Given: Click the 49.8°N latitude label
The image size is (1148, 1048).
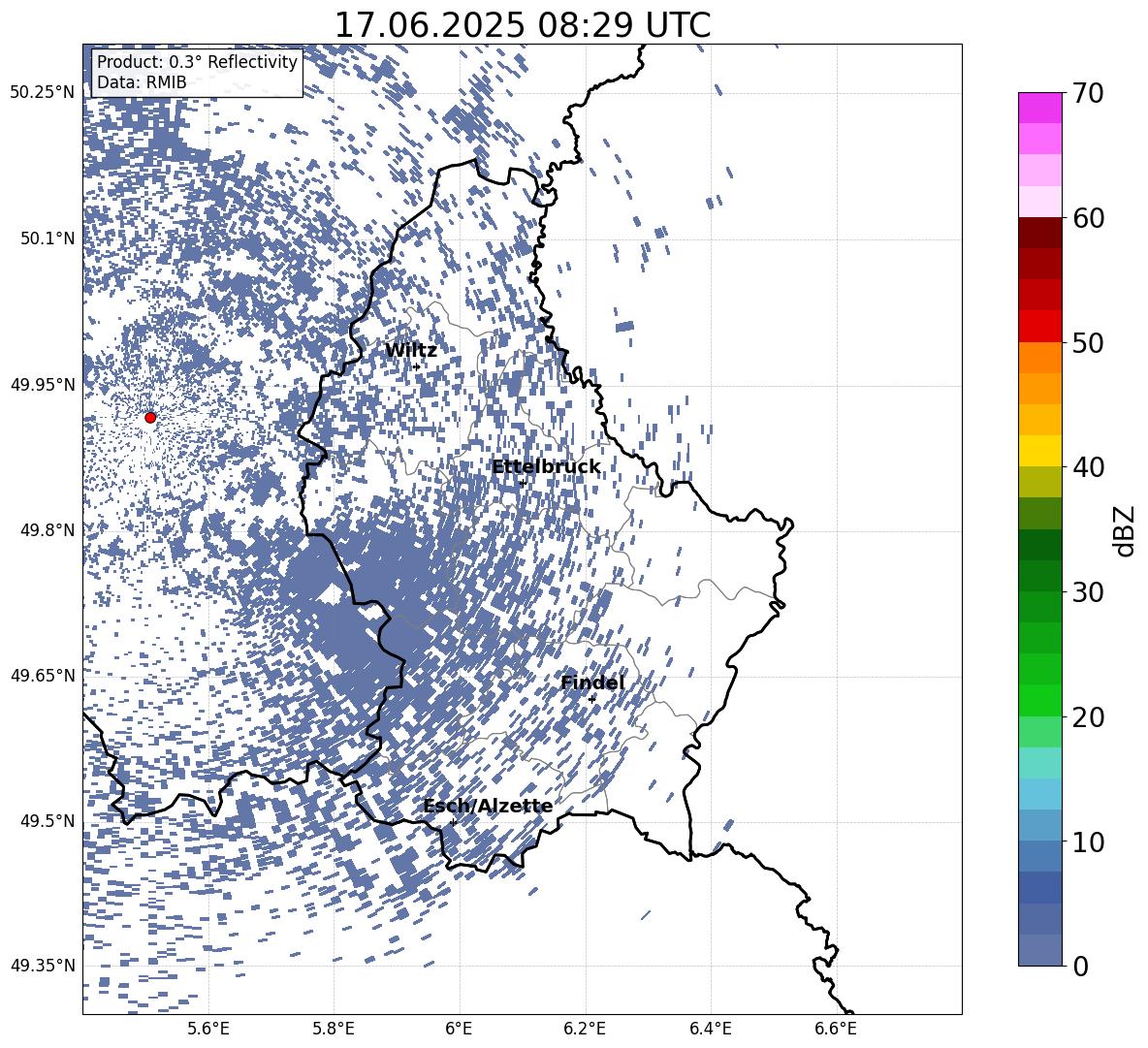Looking at the screenshot, I should [x=48, y=530].
